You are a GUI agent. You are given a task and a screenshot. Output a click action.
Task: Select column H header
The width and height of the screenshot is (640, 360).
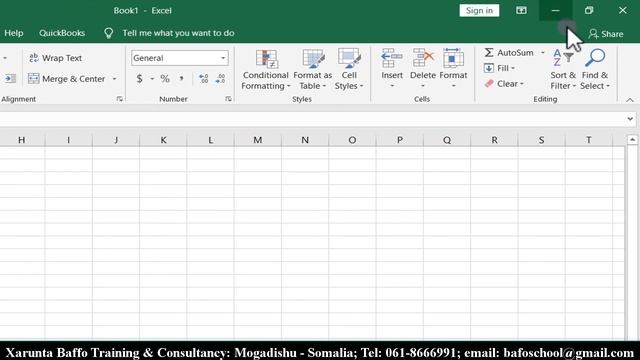(22, 140)
